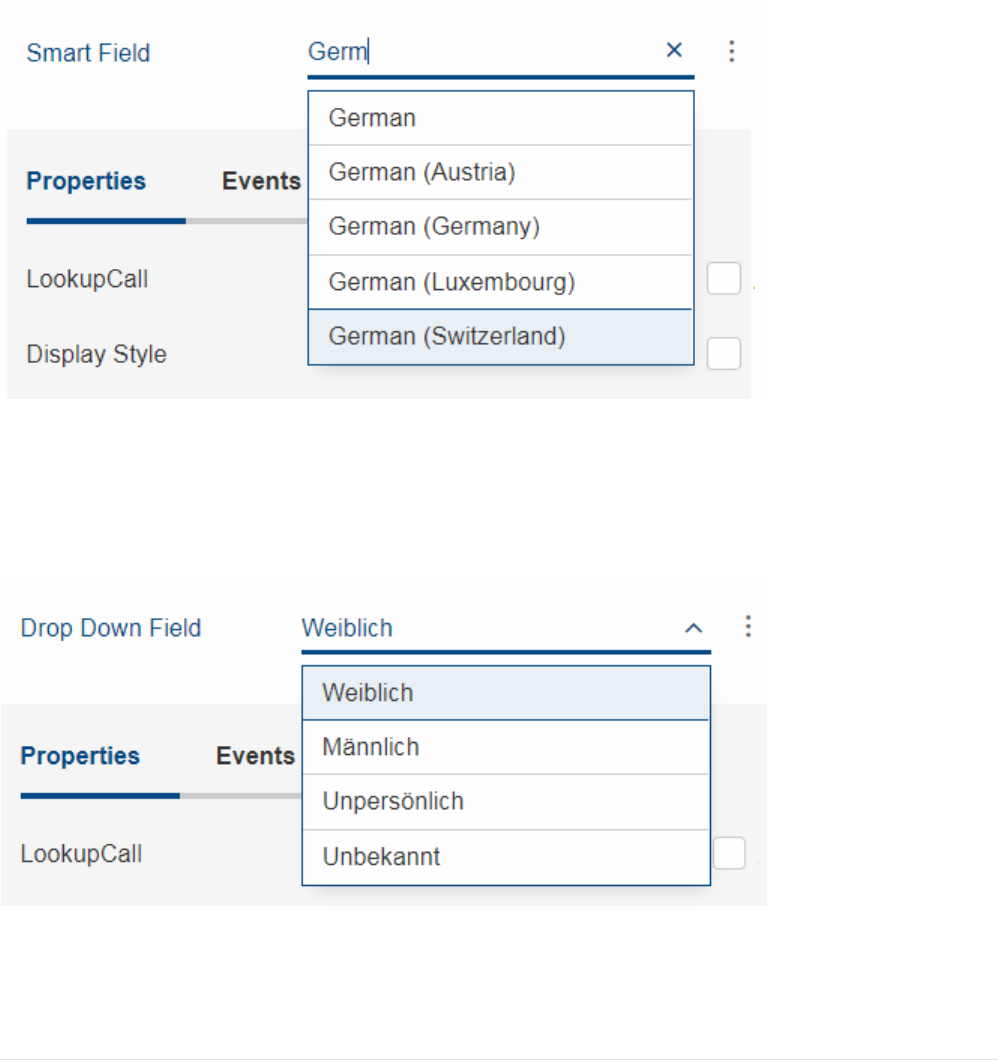The image size is (998, 1060).
Task: Open the Drop Down Field three-dot menu
Action: pyautogui.click(x=748, y=626)
